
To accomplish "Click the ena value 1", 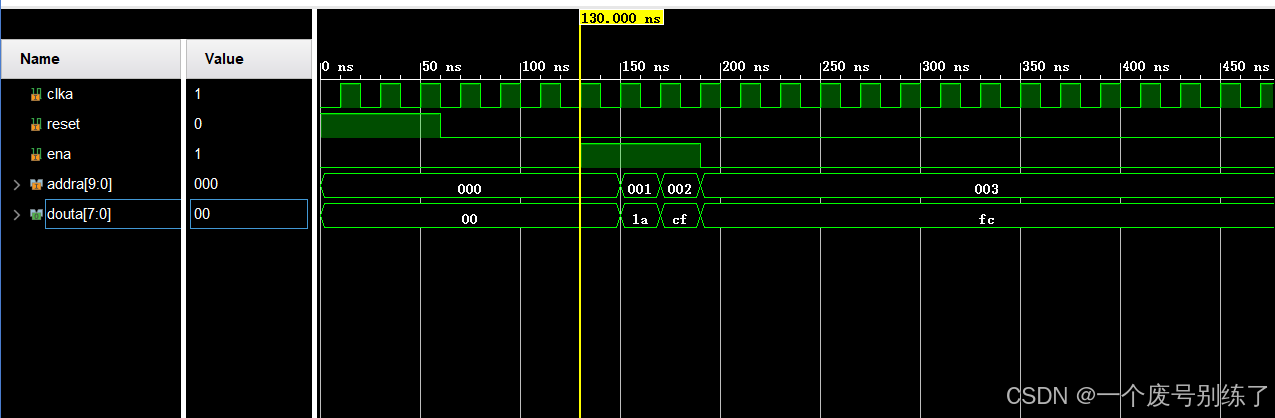I will click(198, 154).
